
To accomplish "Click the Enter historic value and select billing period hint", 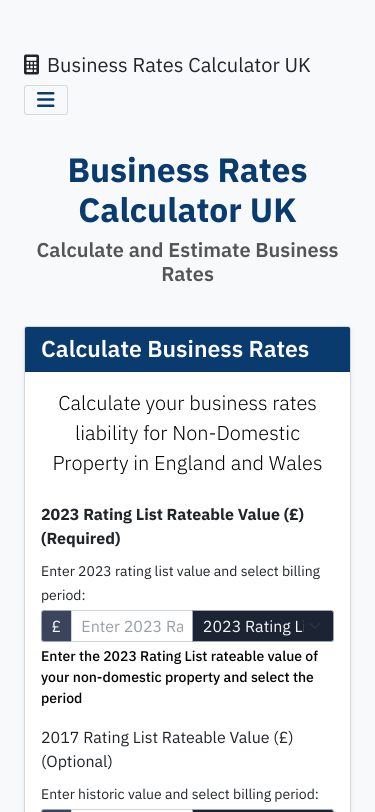I will (x=180, y=794).
